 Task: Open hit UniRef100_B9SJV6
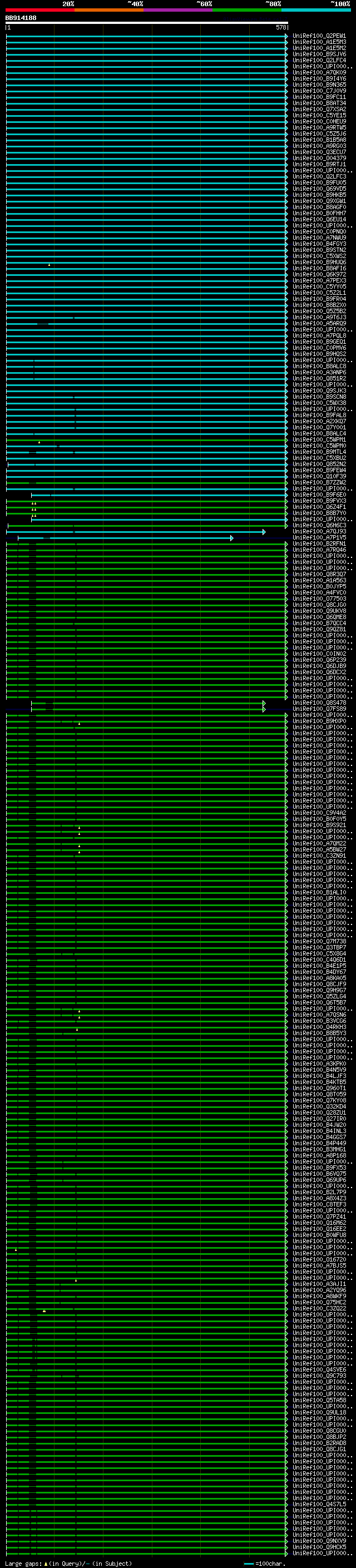pos(319,54)
